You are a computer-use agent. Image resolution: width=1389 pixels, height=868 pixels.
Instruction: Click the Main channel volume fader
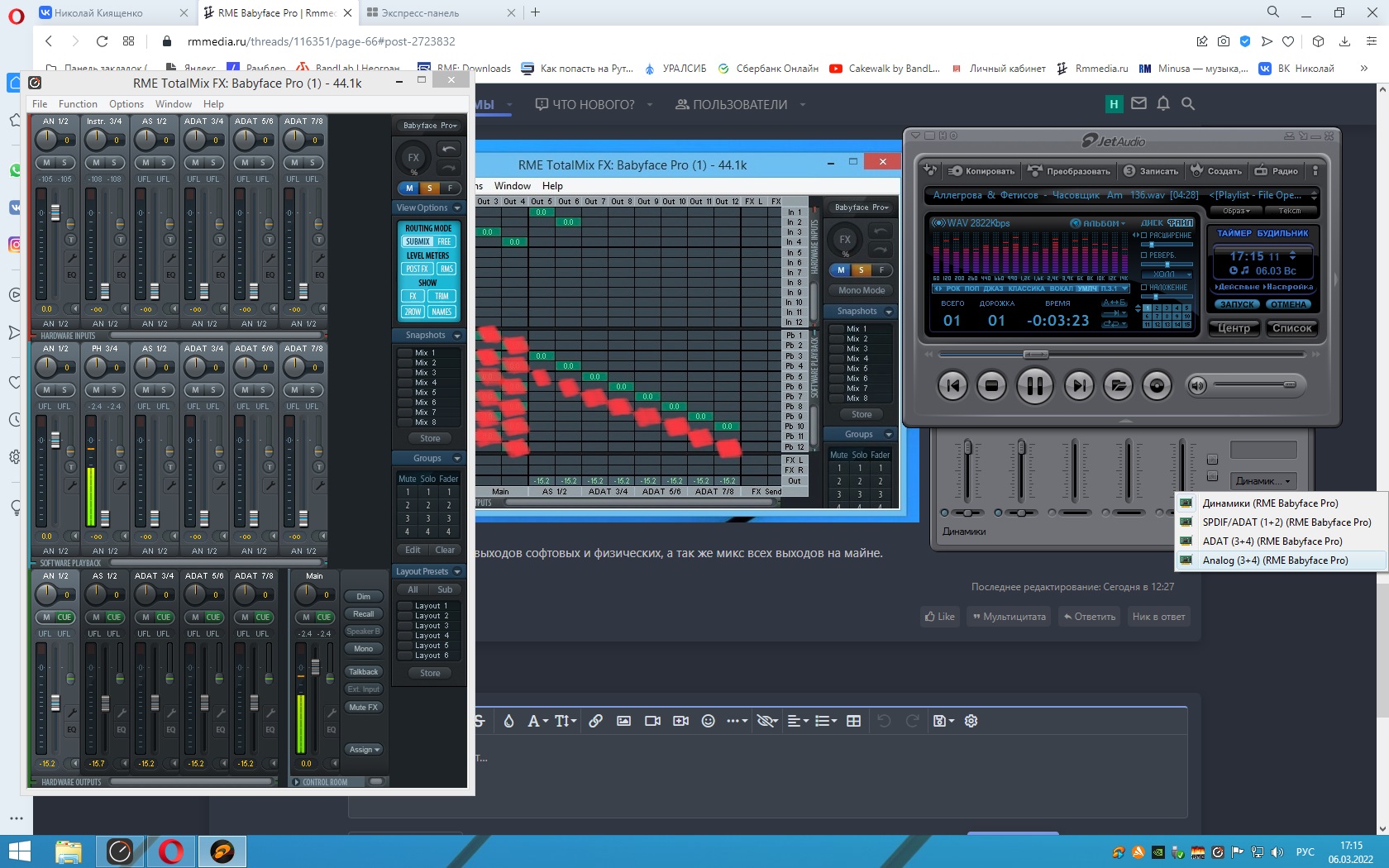pyautogui.click(x=315, y=667)
